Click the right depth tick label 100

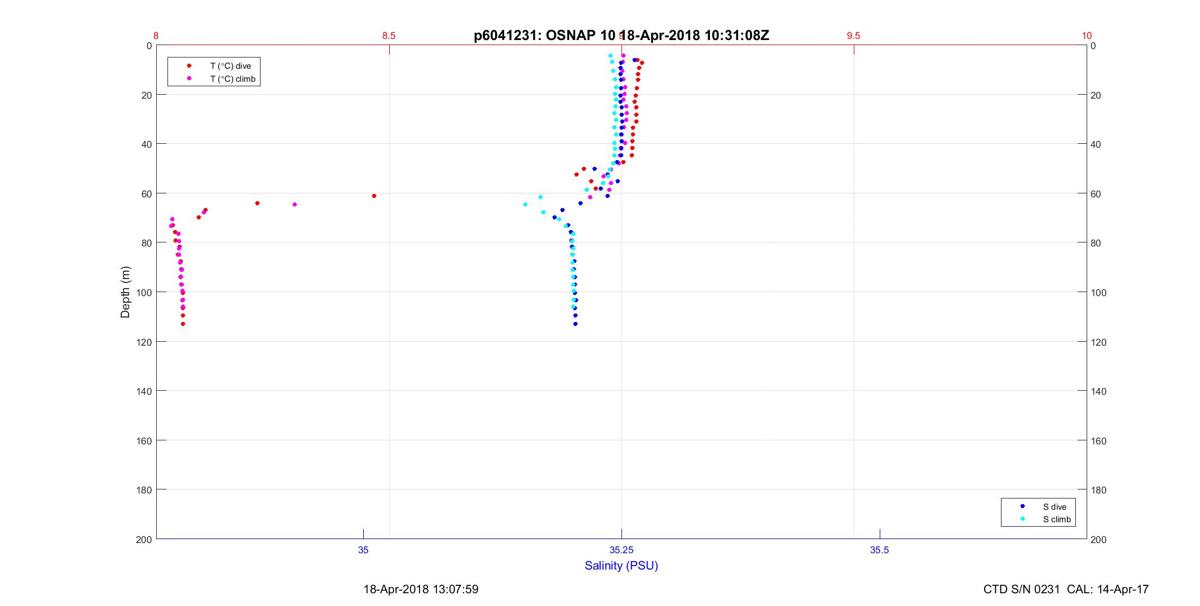[1101, 292]
